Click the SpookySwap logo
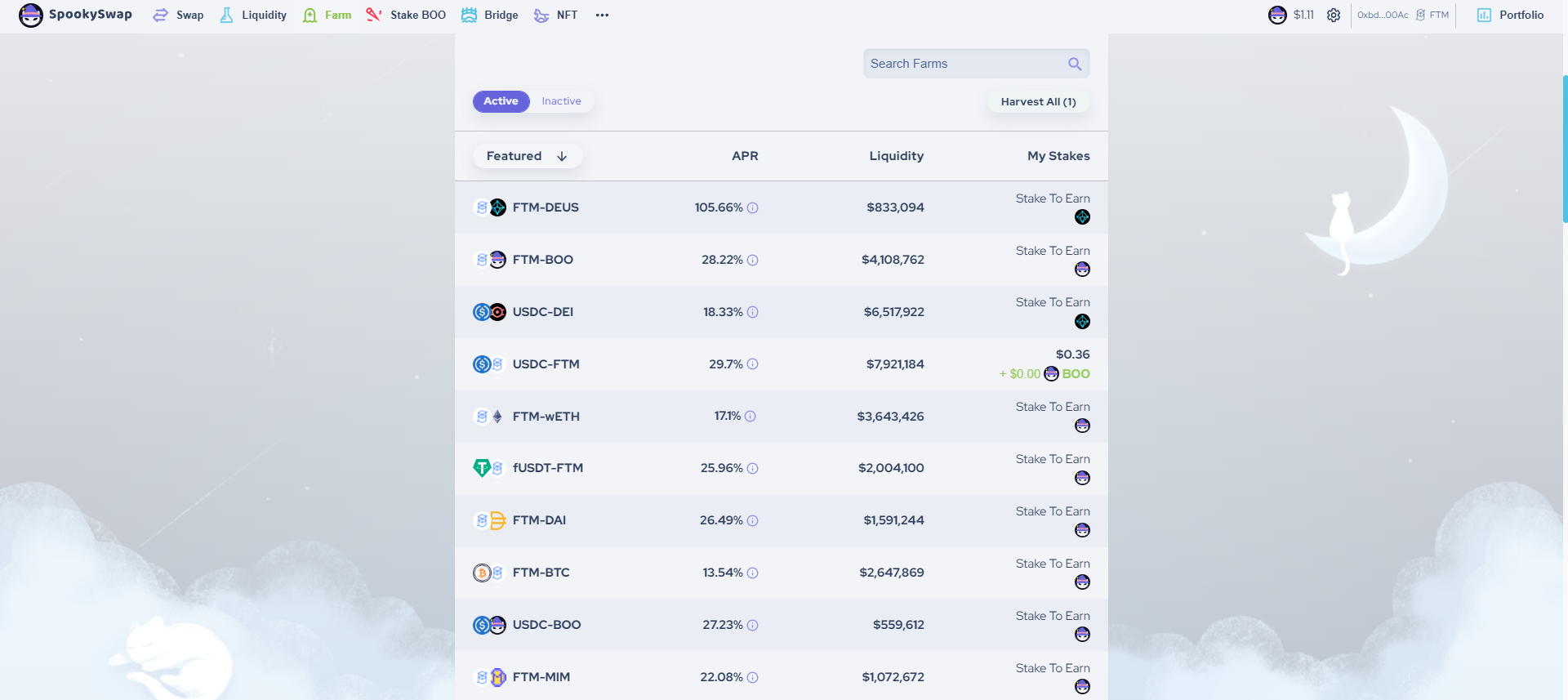Image resolution: width=1568 pixels, height=700 pixels. (x=75, y=15)
